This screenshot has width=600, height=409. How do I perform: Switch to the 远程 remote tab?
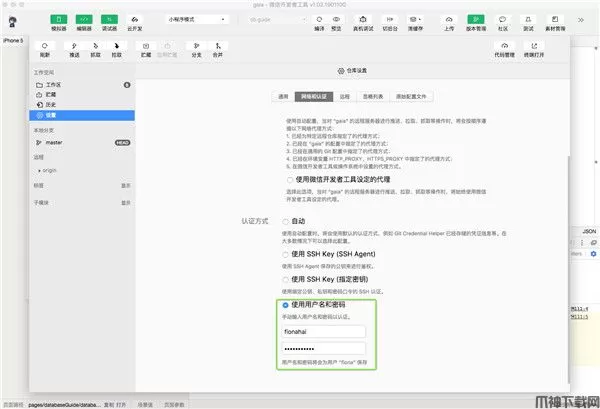point(345,96)
